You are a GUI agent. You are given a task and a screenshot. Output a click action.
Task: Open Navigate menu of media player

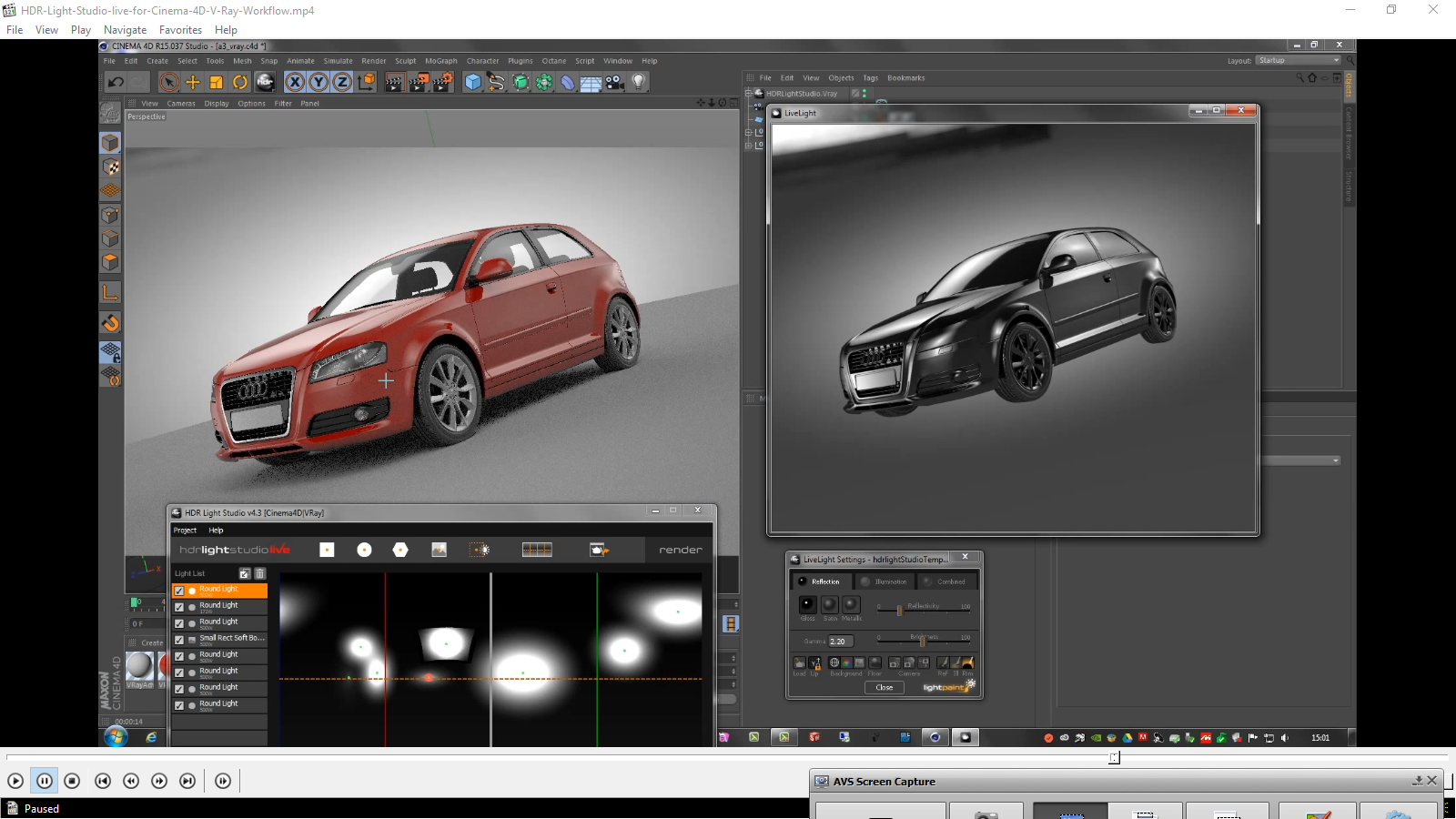coord(125,30)
